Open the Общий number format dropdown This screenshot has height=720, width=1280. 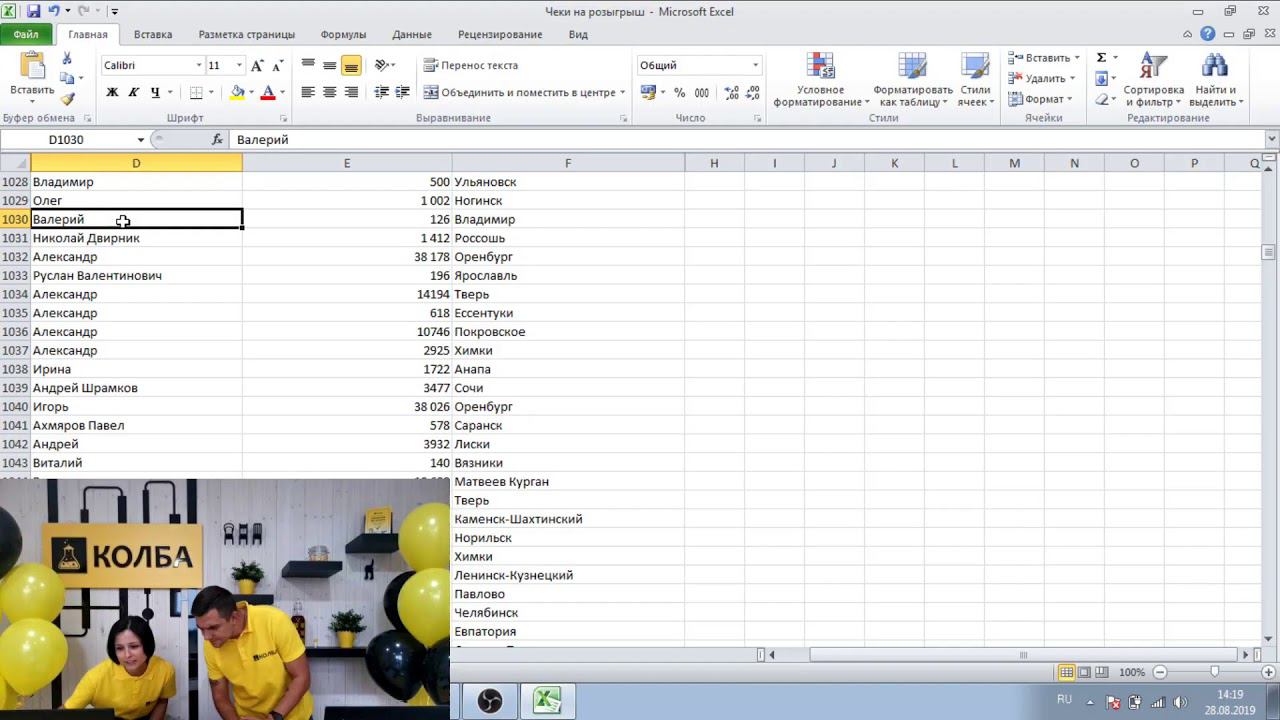coord(755,66)
